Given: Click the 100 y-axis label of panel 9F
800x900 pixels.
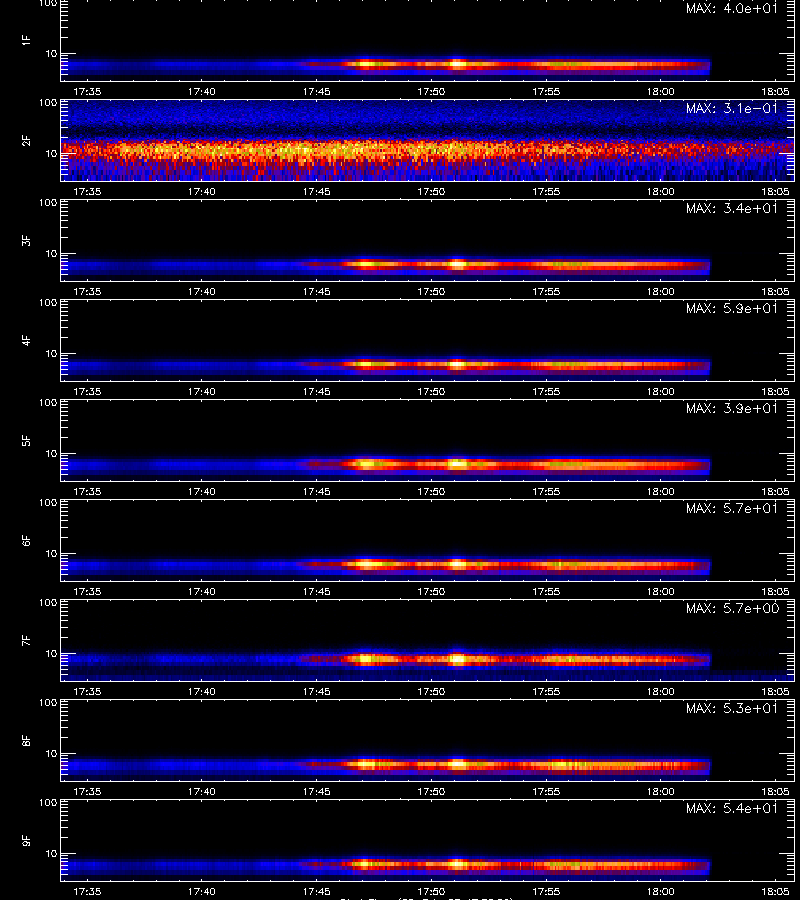Looking at the screenshot, I should (48, 803).
